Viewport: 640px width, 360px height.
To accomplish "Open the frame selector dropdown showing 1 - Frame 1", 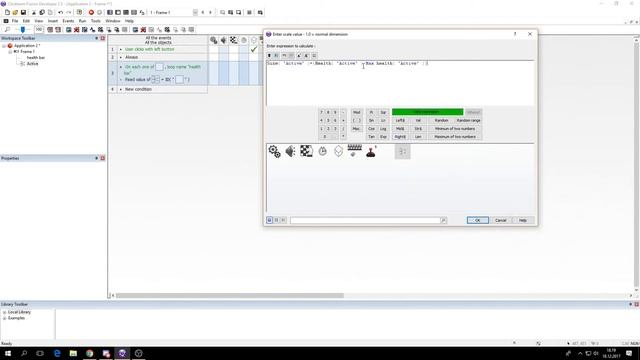I will (x=195, y=13).
